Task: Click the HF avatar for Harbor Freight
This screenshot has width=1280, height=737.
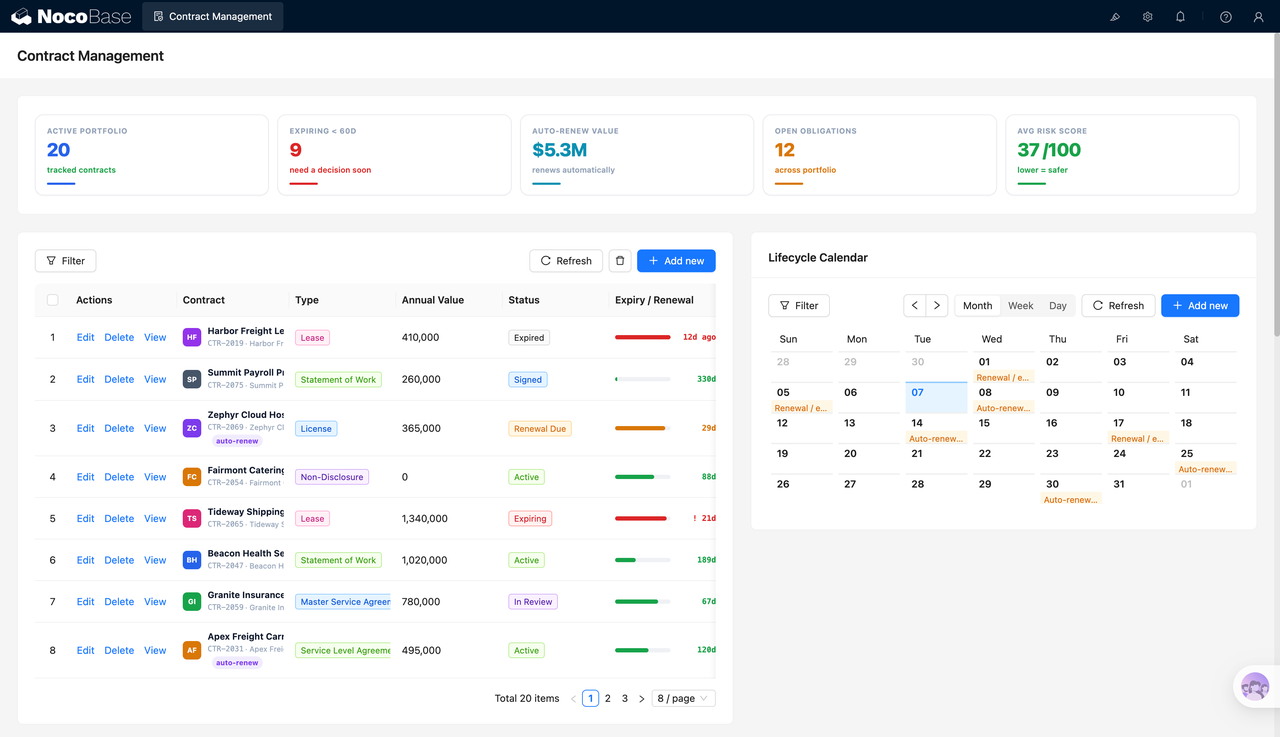Action: click(x=192, y=338)
